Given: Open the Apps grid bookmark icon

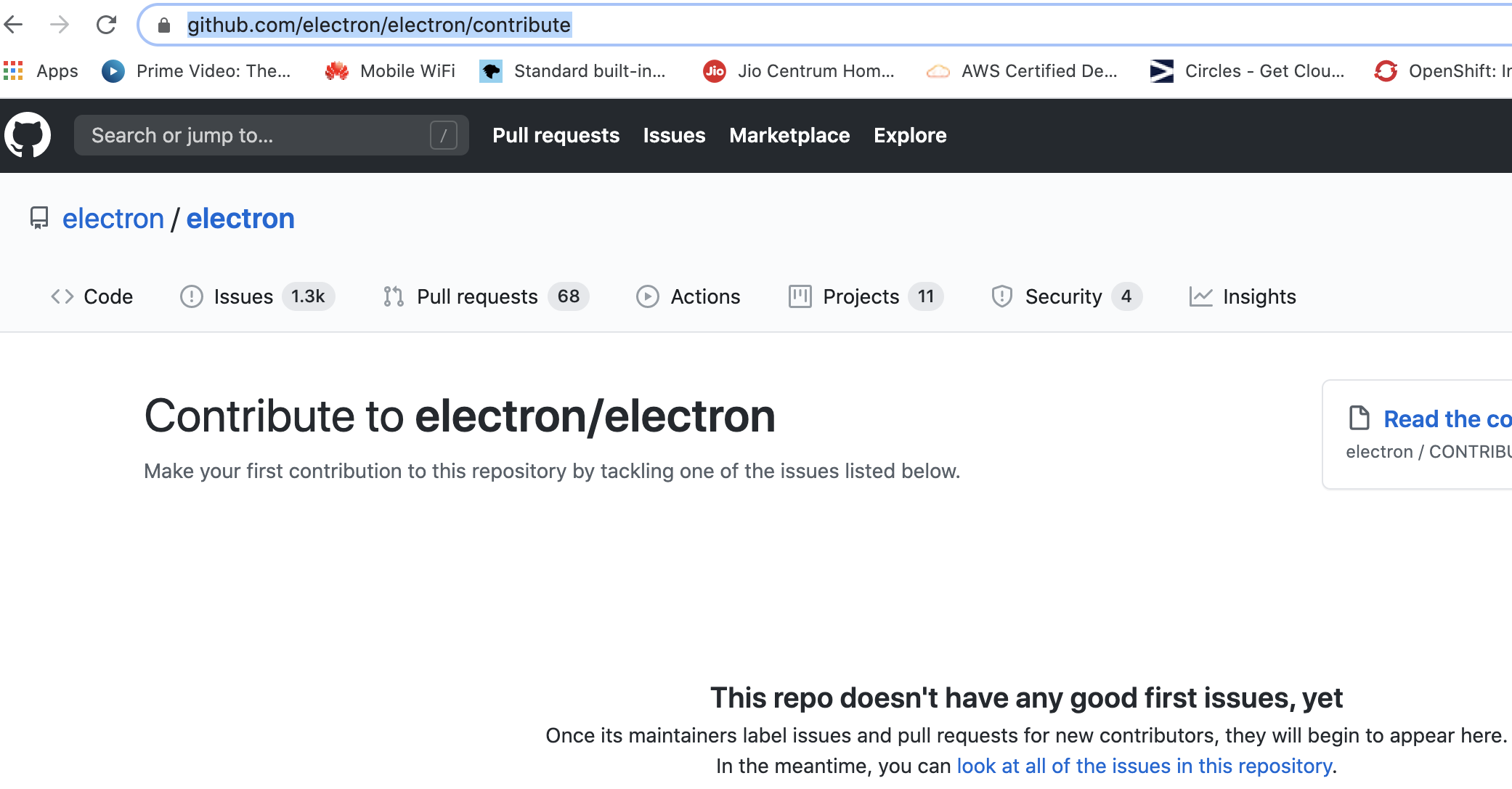Looking at the screenshot, I should pyautogui.click(x=13, y=70).
